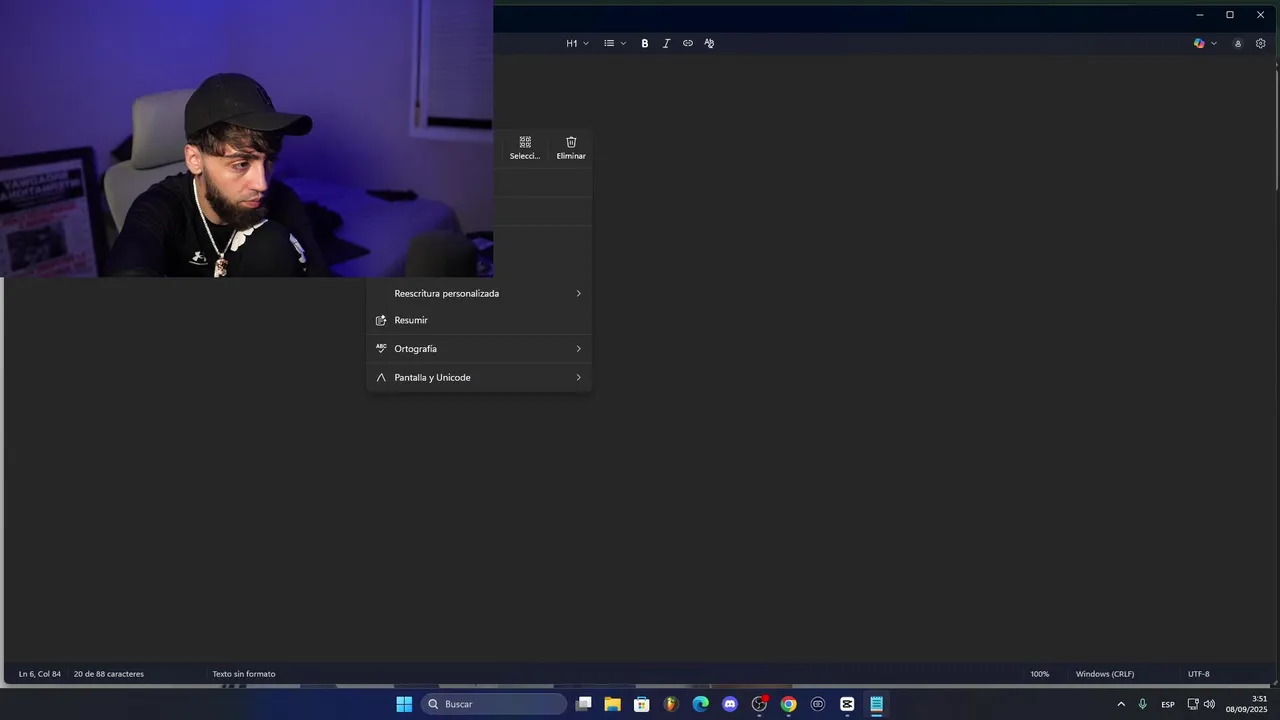Click the Seleccionar todo icon in context menu

point(525,147)
